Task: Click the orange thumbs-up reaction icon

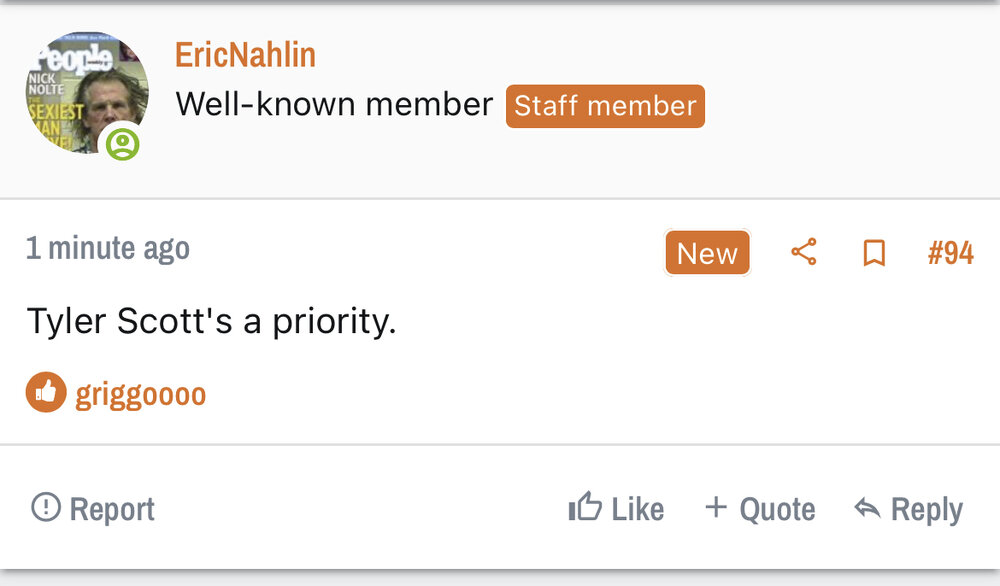Action: click(46, 393)
